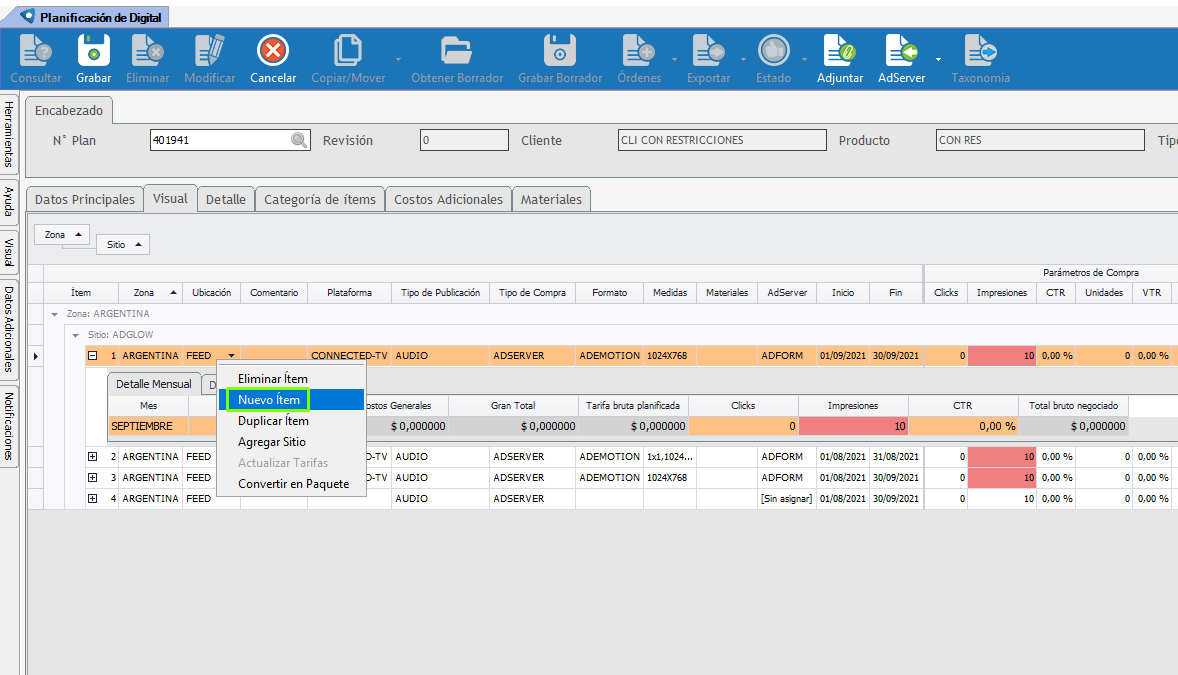Viewport: 1178px width, 675px height.
Task: Click the Obtener Borrador folder icon
Action: pyautogui.click(x=456, y=51)
